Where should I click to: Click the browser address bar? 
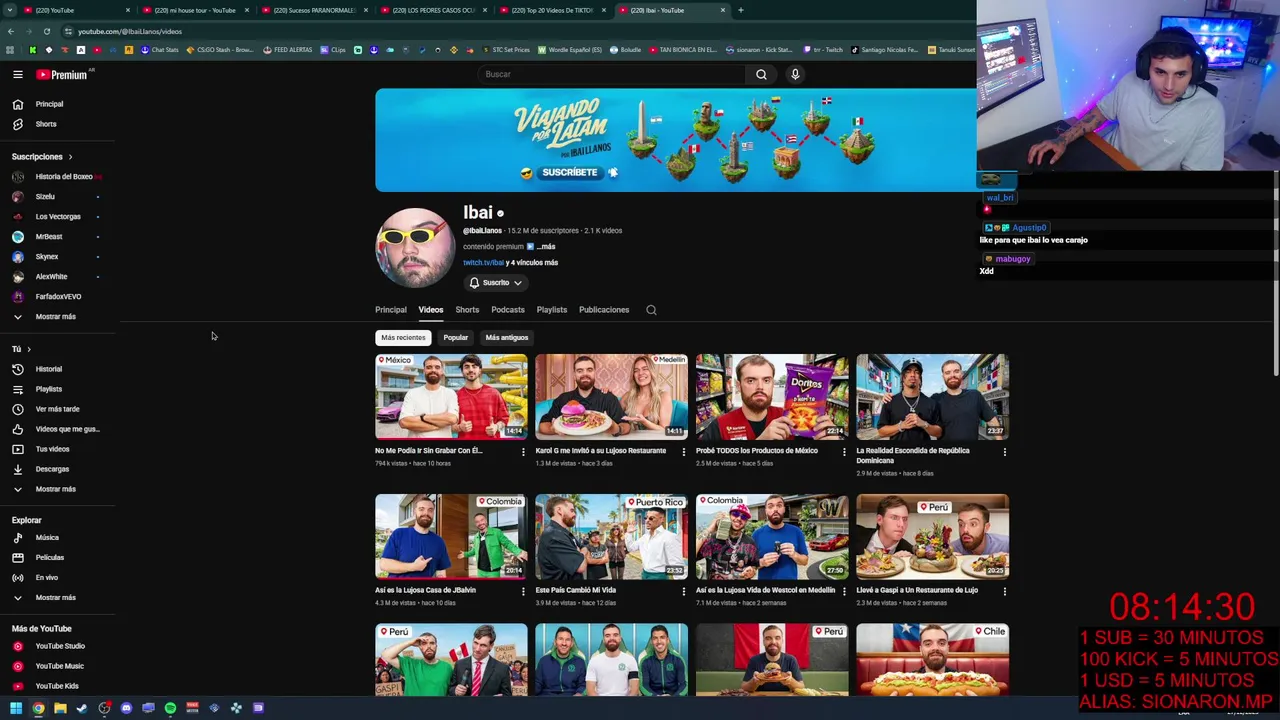500,31
